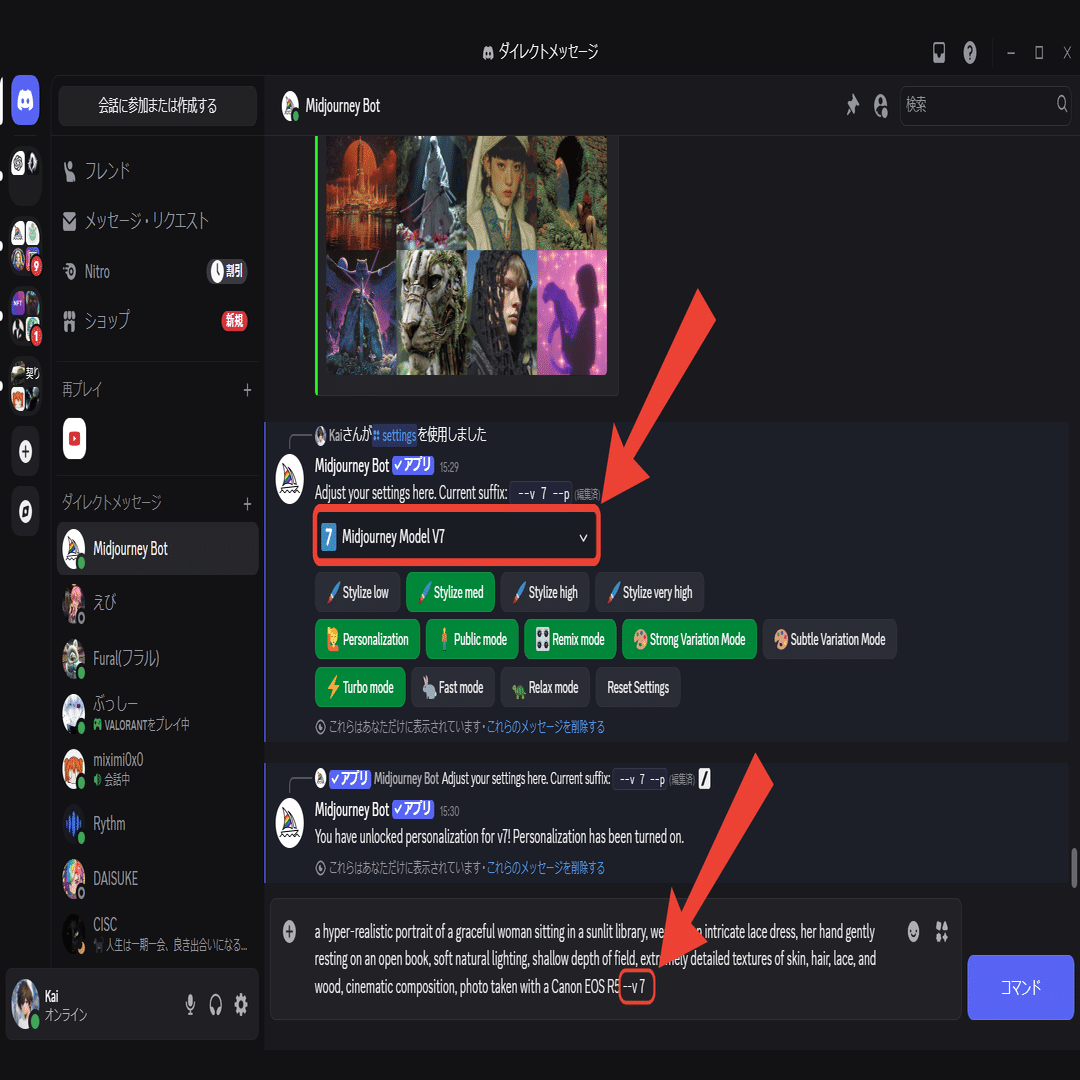Open the Midjourney image grid thumbnail
1080x1080 pixels.
click(x=466, y=256)
